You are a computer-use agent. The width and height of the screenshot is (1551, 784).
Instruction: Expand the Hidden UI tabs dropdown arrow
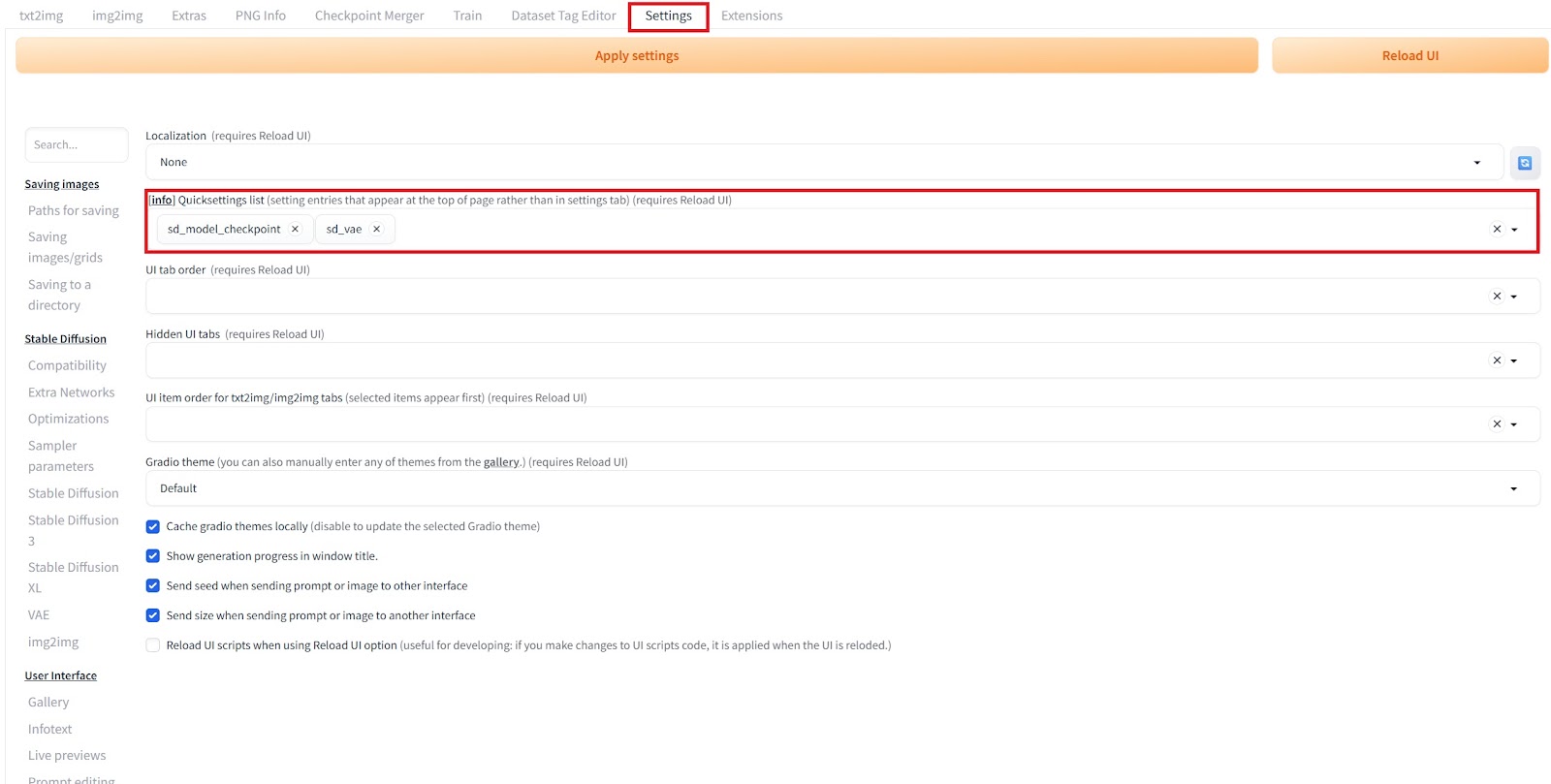[1514, 361]
